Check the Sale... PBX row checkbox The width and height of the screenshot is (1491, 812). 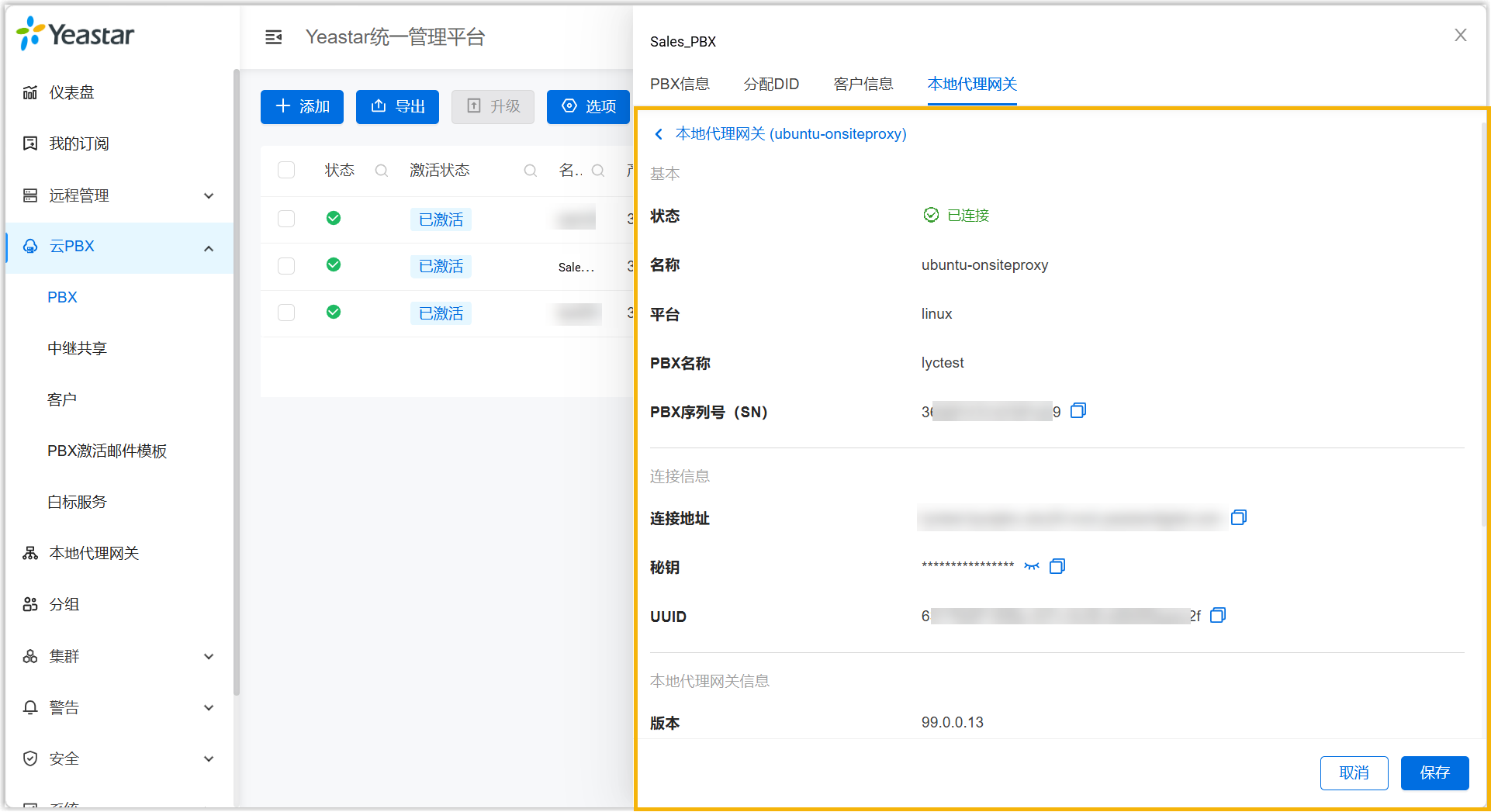tap(286, 266)
